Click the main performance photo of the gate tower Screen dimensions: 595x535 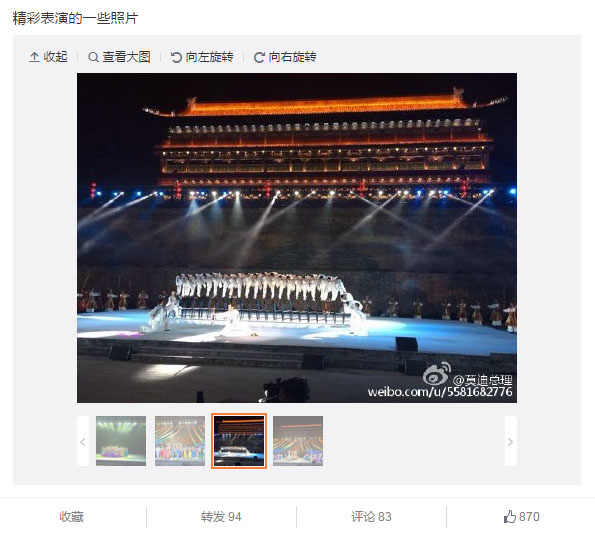point(297,238)
